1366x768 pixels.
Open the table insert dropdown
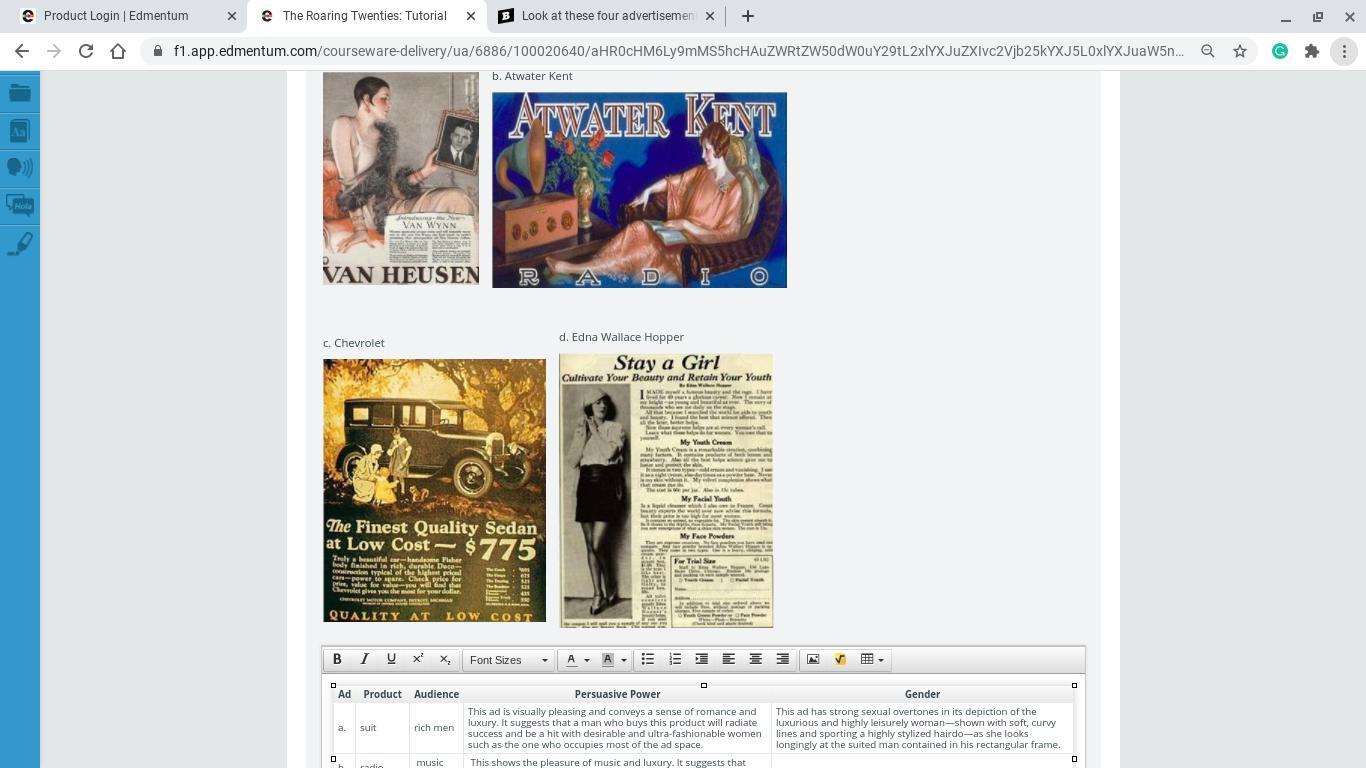(x=873, y=660)
